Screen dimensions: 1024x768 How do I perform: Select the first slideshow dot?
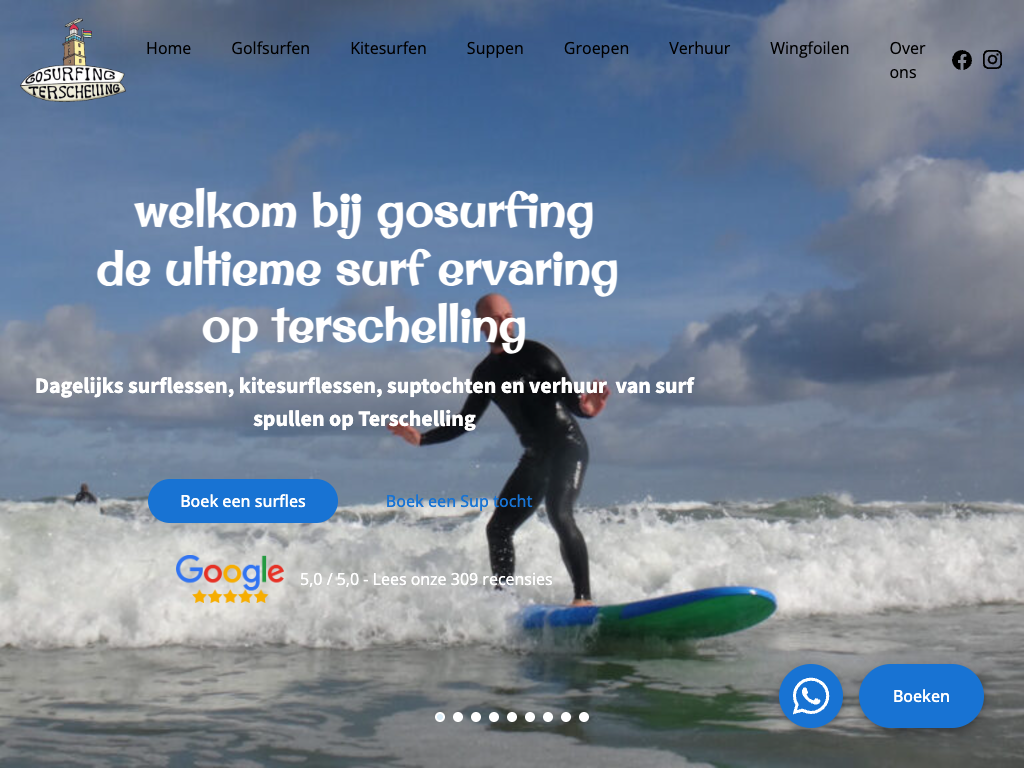pyautogui.click(x=440, y=717)
